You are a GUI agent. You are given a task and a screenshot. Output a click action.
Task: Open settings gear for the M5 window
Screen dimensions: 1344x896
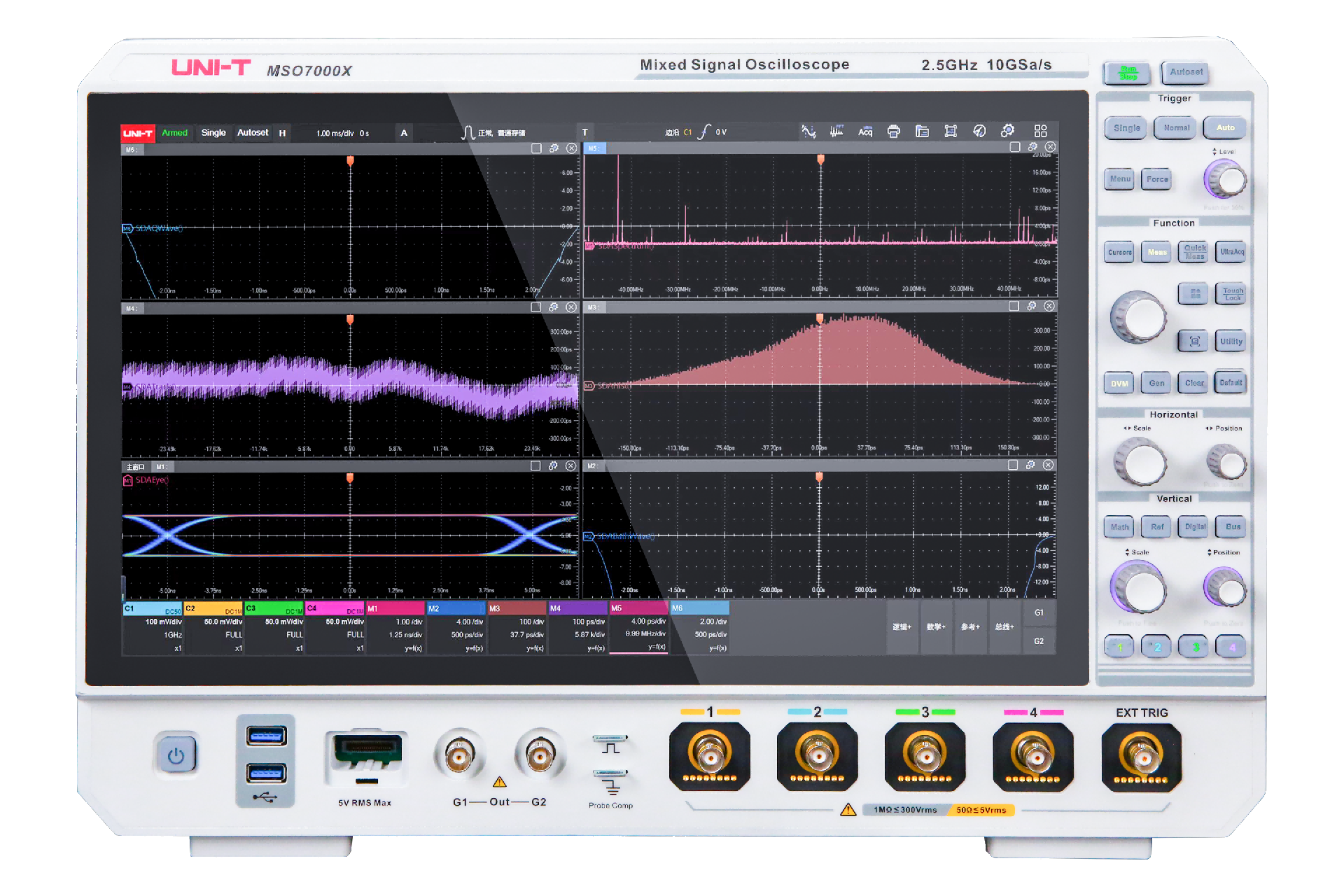click(x=1032, y=147)
